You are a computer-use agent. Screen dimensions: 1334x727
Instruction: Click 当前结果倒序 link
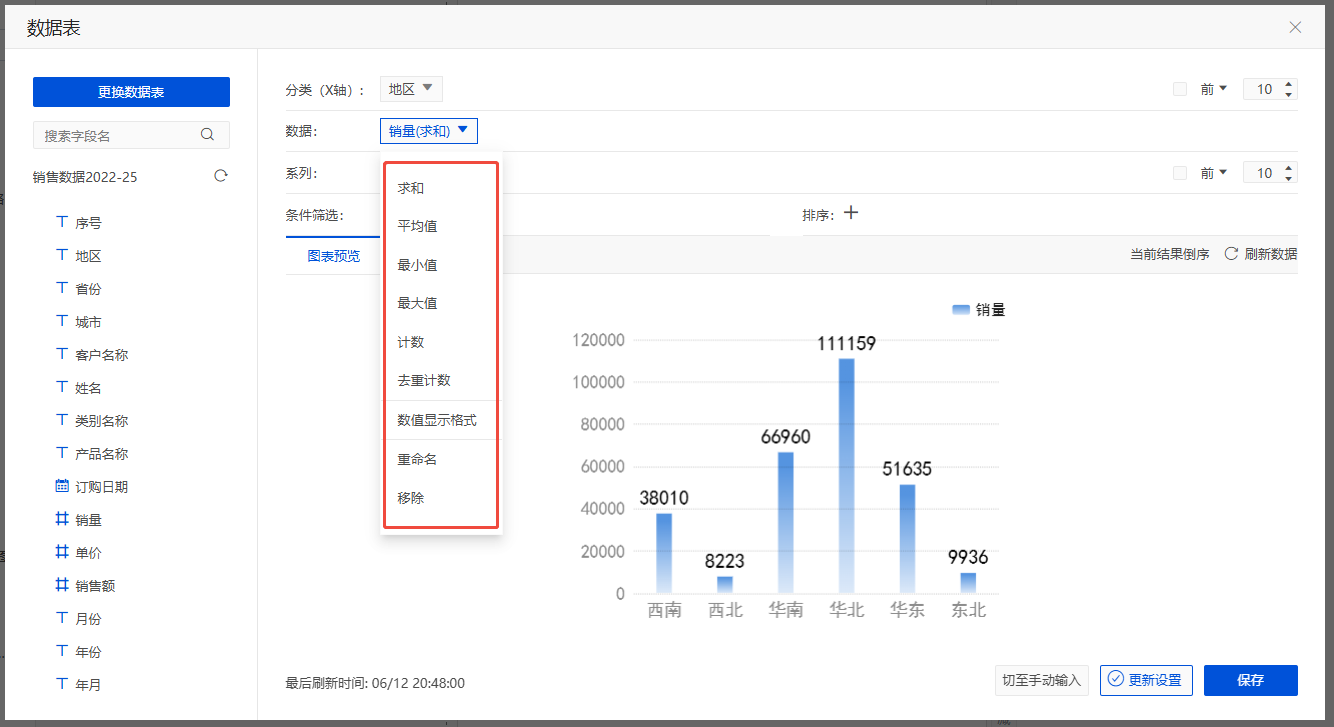click(x=1170, y=254)
